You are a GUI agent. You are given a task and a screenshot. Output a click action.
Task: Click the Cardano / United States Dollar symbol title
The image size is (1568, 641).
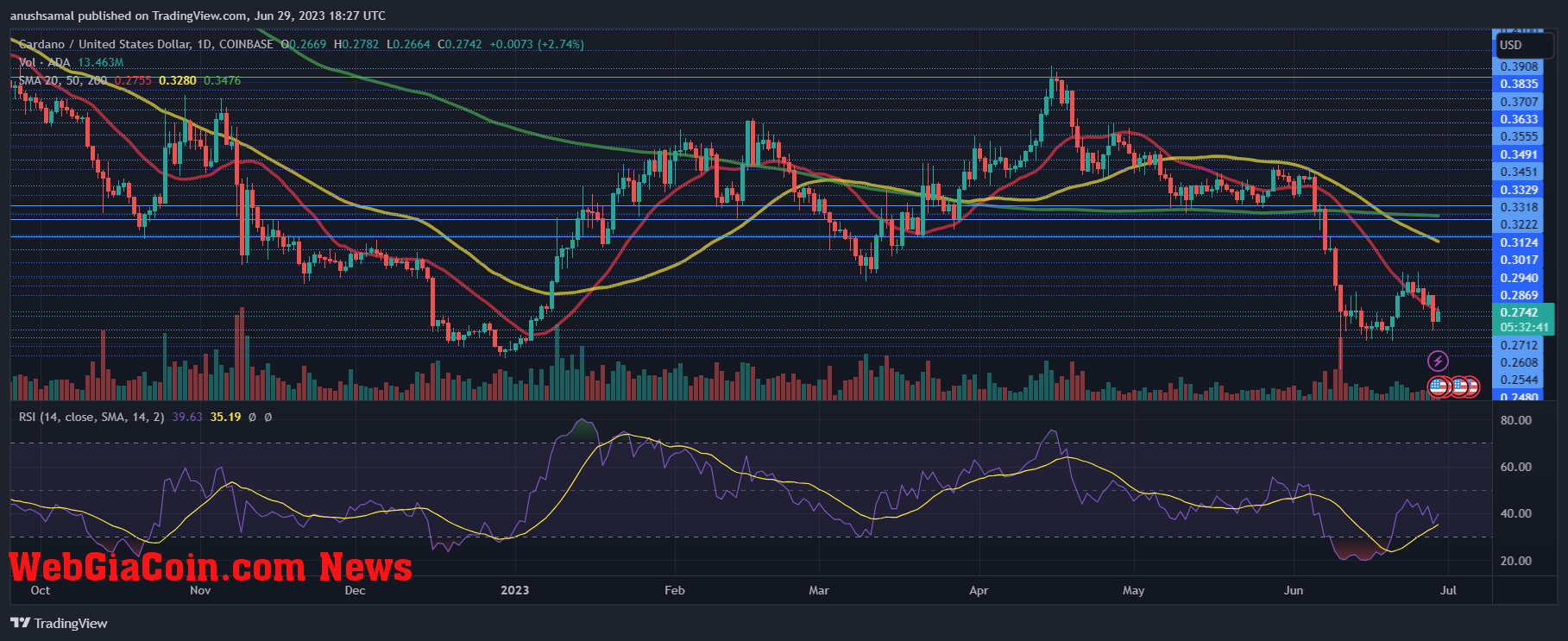[146, 44]
